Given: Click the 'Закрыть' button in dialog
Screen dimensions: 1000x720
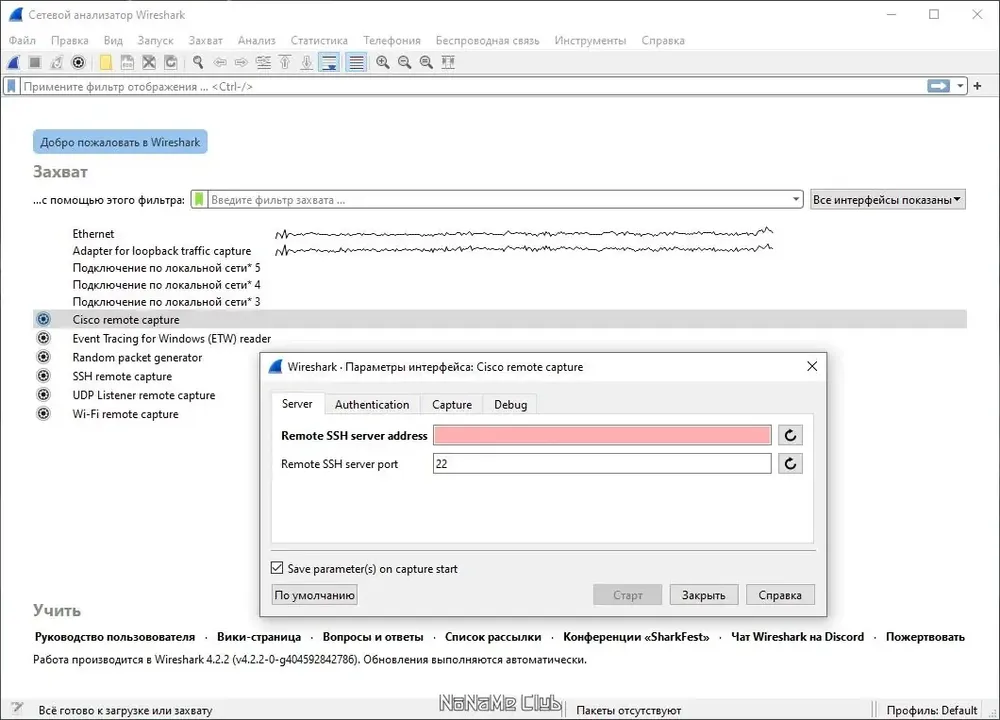Looking at the screenshot, I should coord(703,595).
